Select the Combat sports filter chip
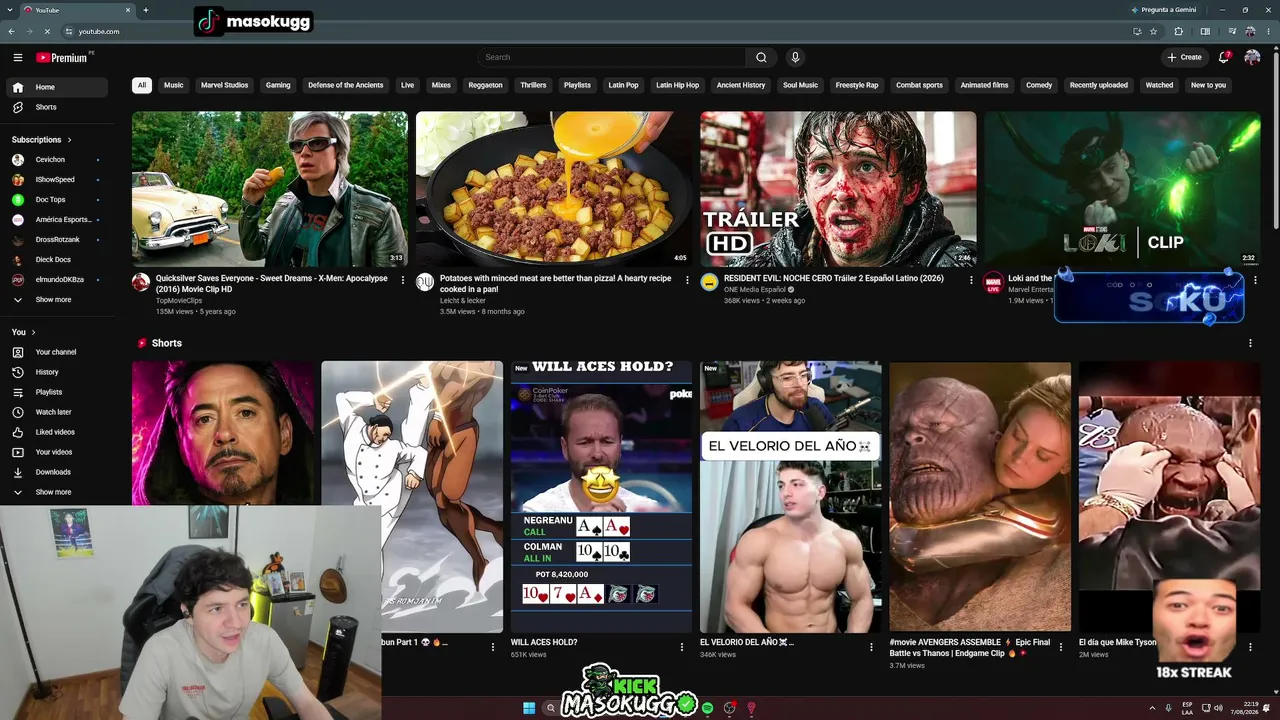This screenshot has height=720, width=1280. coord(919,85)
